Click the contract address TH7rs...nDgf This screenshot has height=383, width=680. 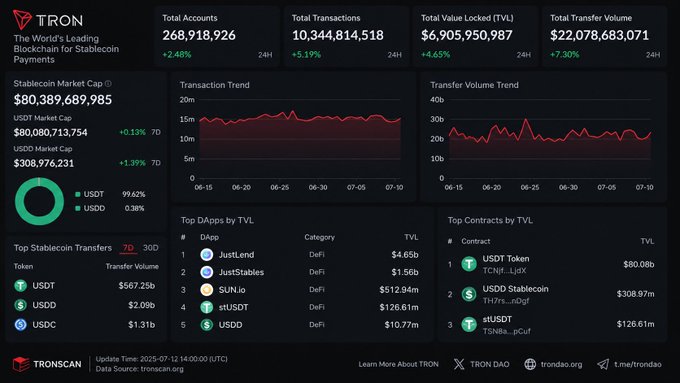[506, 301]
